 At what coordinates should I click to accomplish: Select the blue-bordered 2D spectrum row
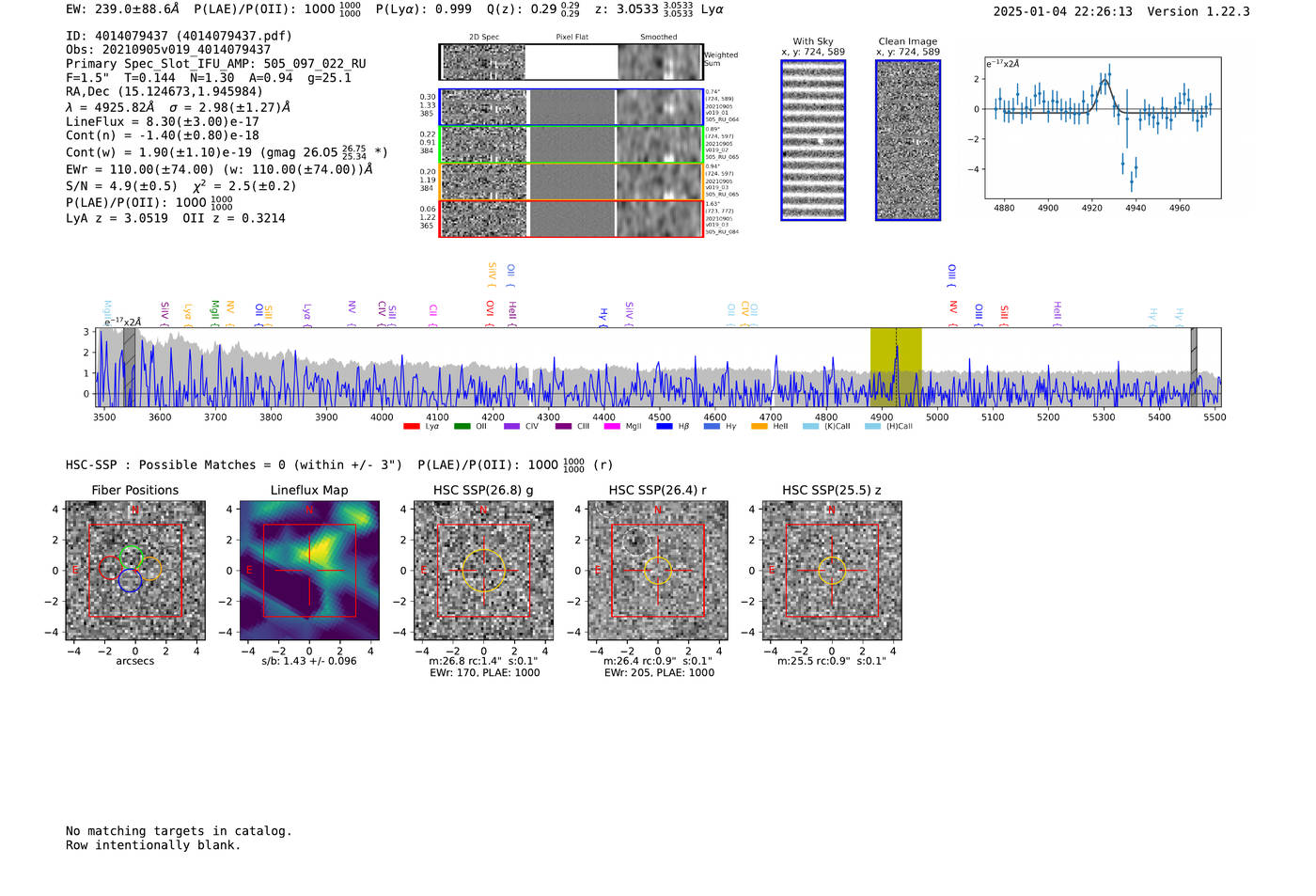pos(572,107)
